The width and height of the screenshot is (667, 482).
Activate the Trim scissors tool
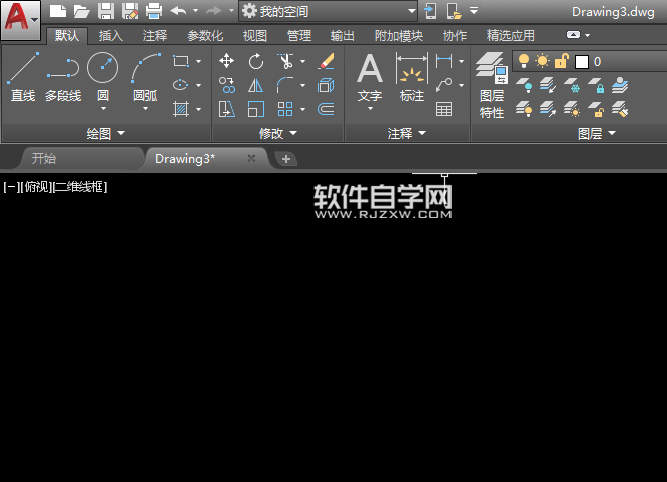point(285,61)
